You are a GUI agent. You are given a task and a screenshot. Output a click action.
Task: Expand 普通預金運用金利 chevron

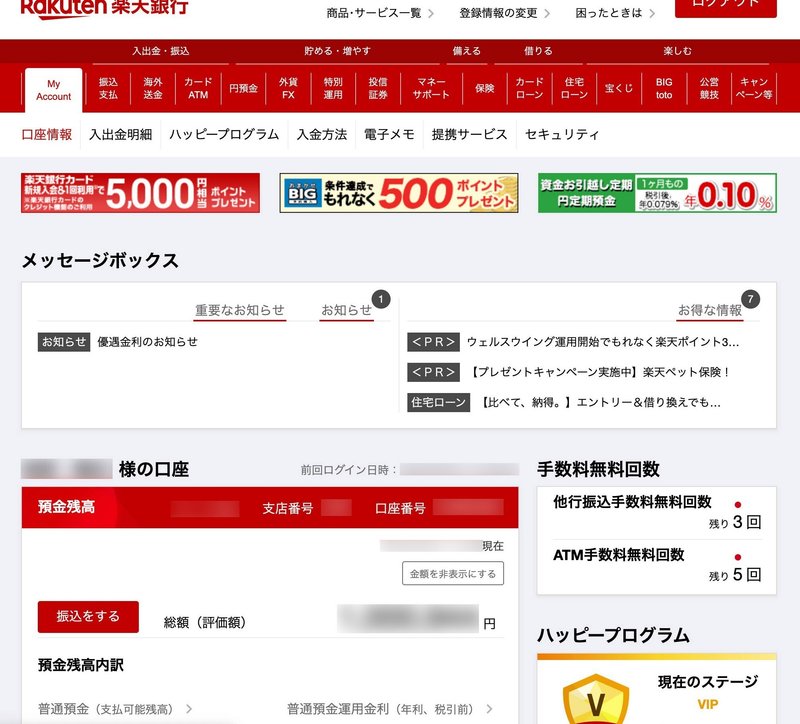coord(489,709)
